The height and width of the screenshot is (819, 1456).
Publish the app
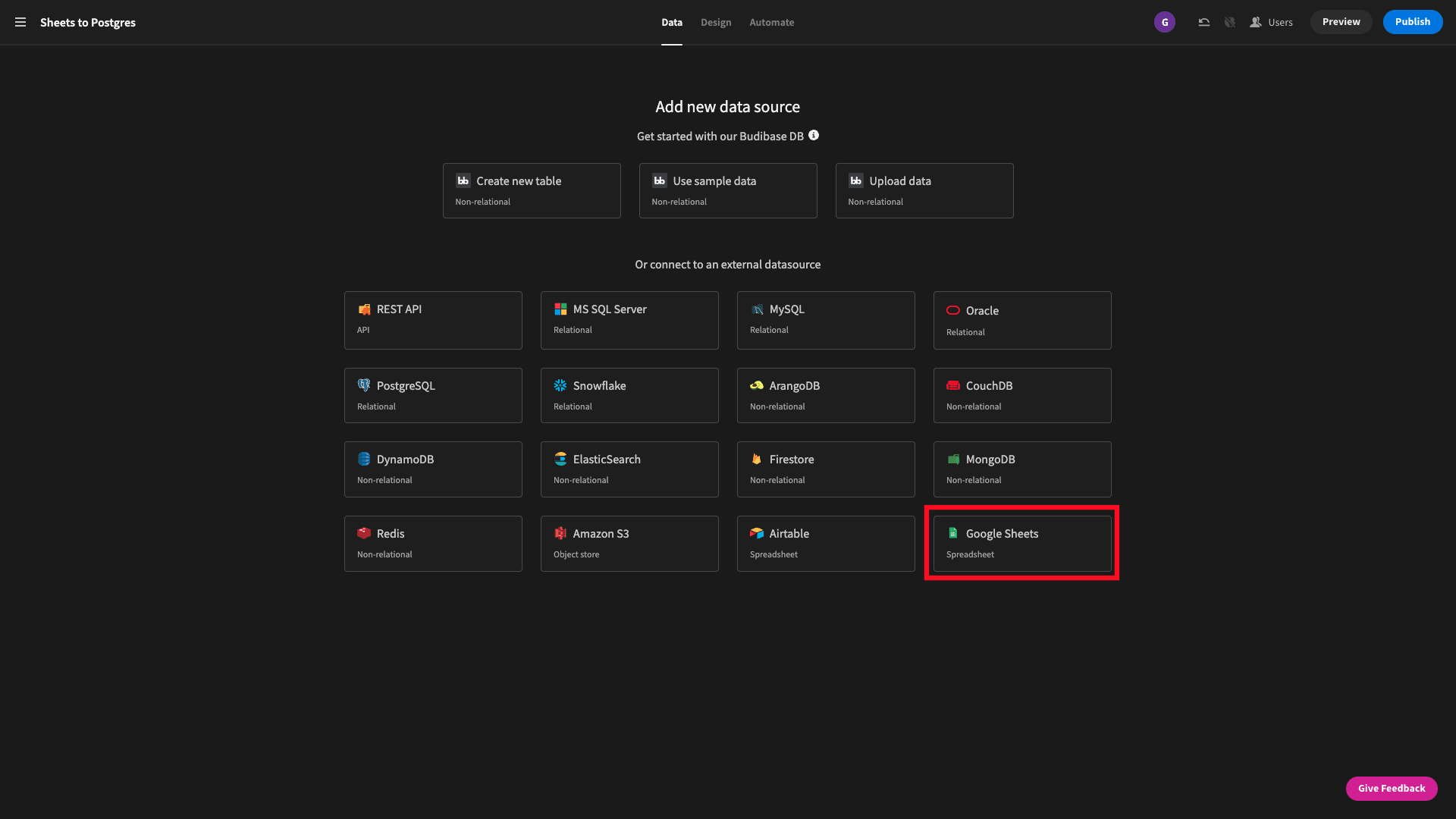coord(1412,22)
